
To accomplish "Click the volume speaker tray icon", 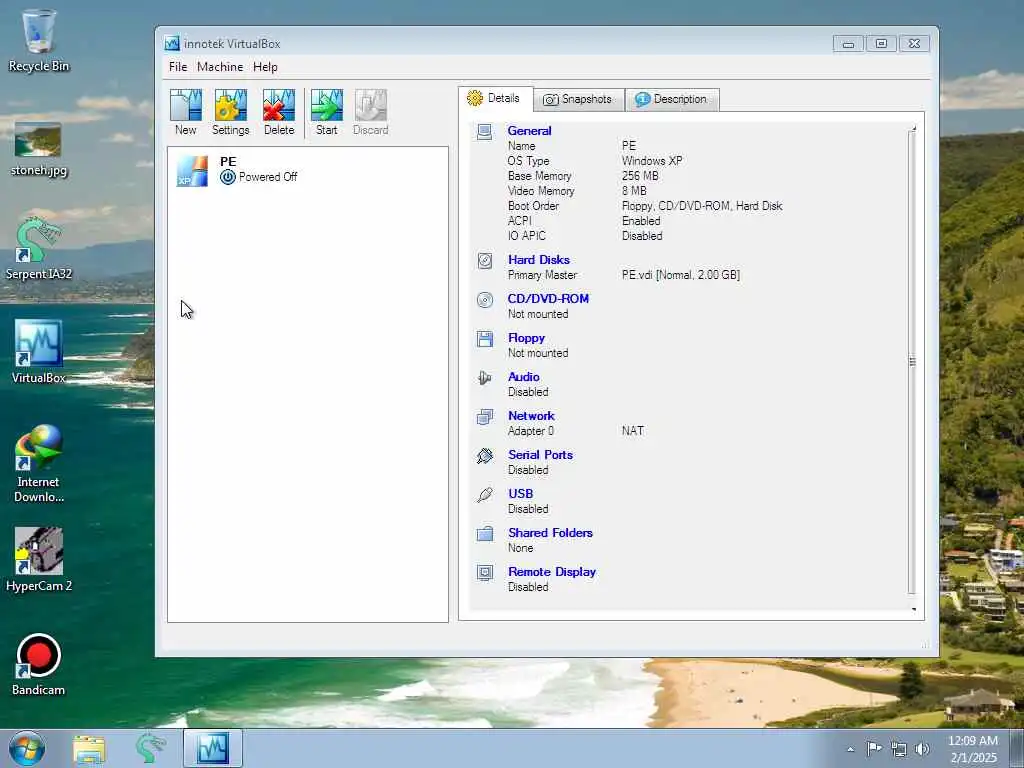I will tap(922, 749).
